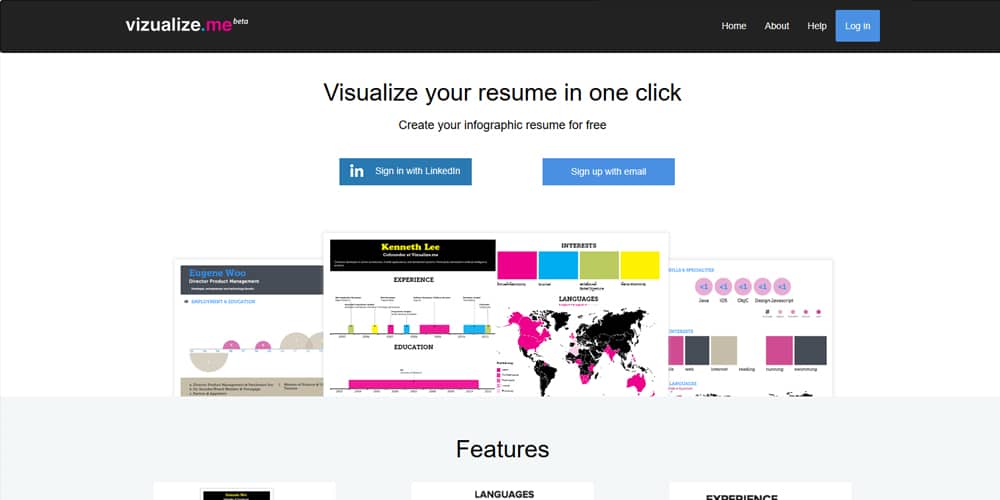Open the Help menu item
The image size is (1000, 500).
pyautogui.click(x=816, y=26)
